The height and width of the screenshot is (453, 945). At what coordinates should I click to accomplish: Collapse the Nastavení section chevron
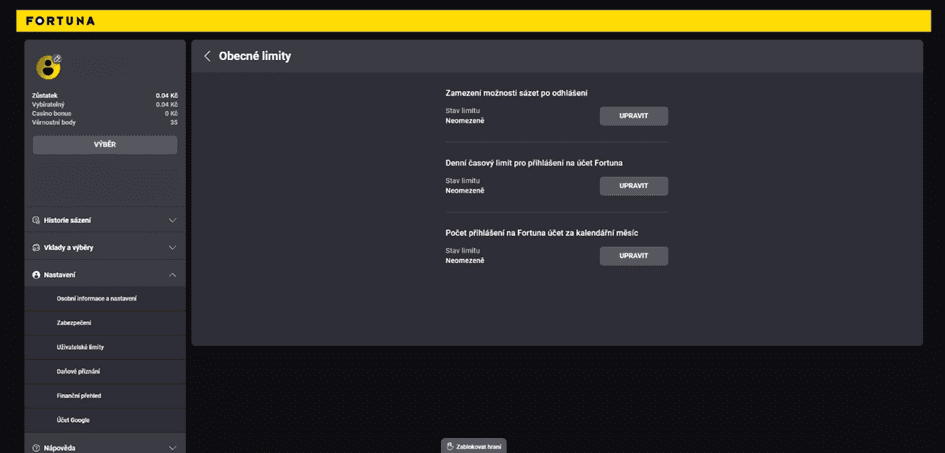click(x=172, y=275)
